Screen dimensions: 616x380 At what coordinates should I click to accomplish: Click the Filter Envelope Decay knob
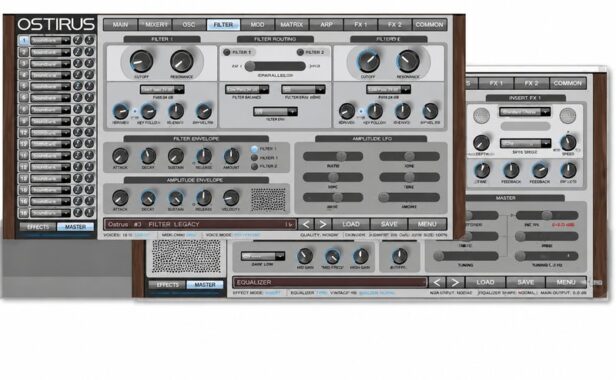coord(148,156)
